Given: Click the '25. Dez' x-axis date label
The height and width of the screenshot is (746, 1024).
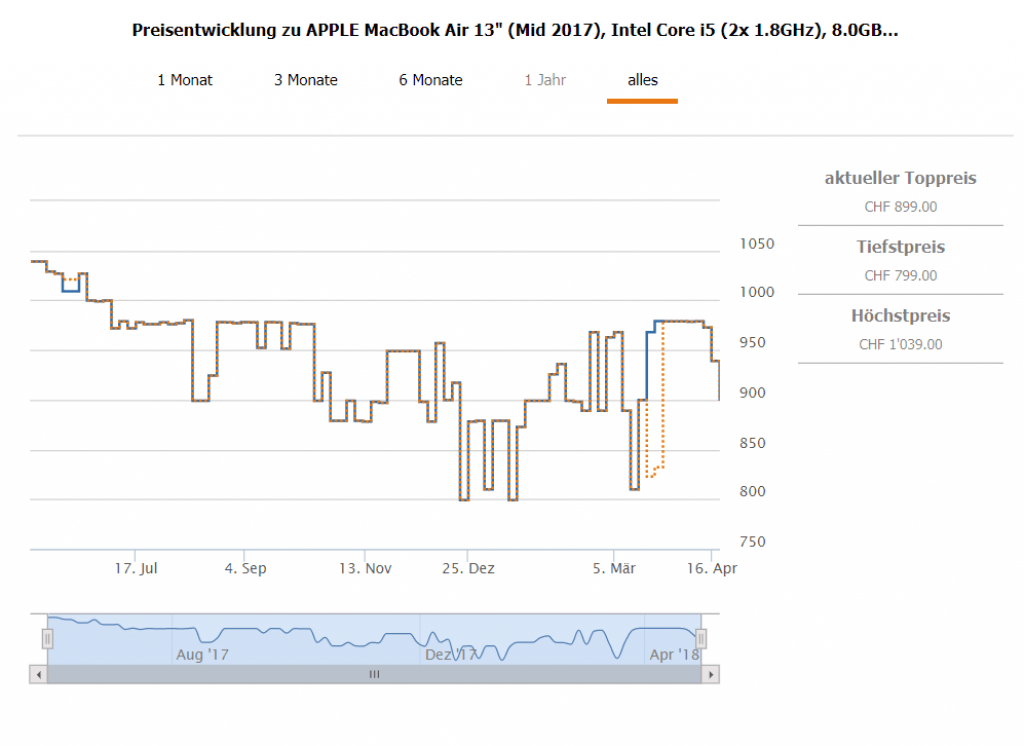Looking at the screenshot, I should pyautogui.click(x=468, y=568).
